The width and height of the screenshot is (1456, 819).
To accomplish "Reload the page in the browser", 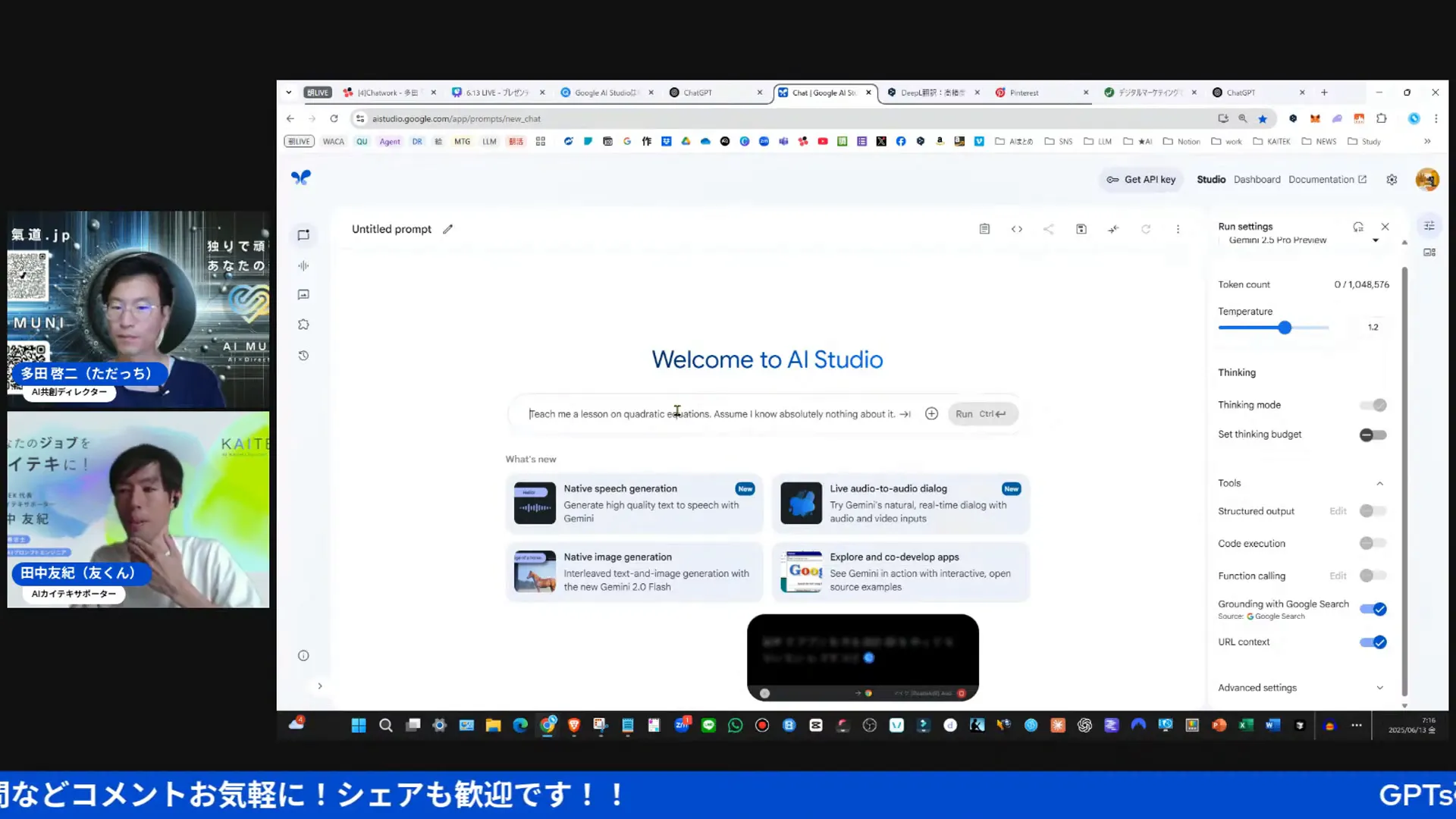I will click(x=334, y=119).
